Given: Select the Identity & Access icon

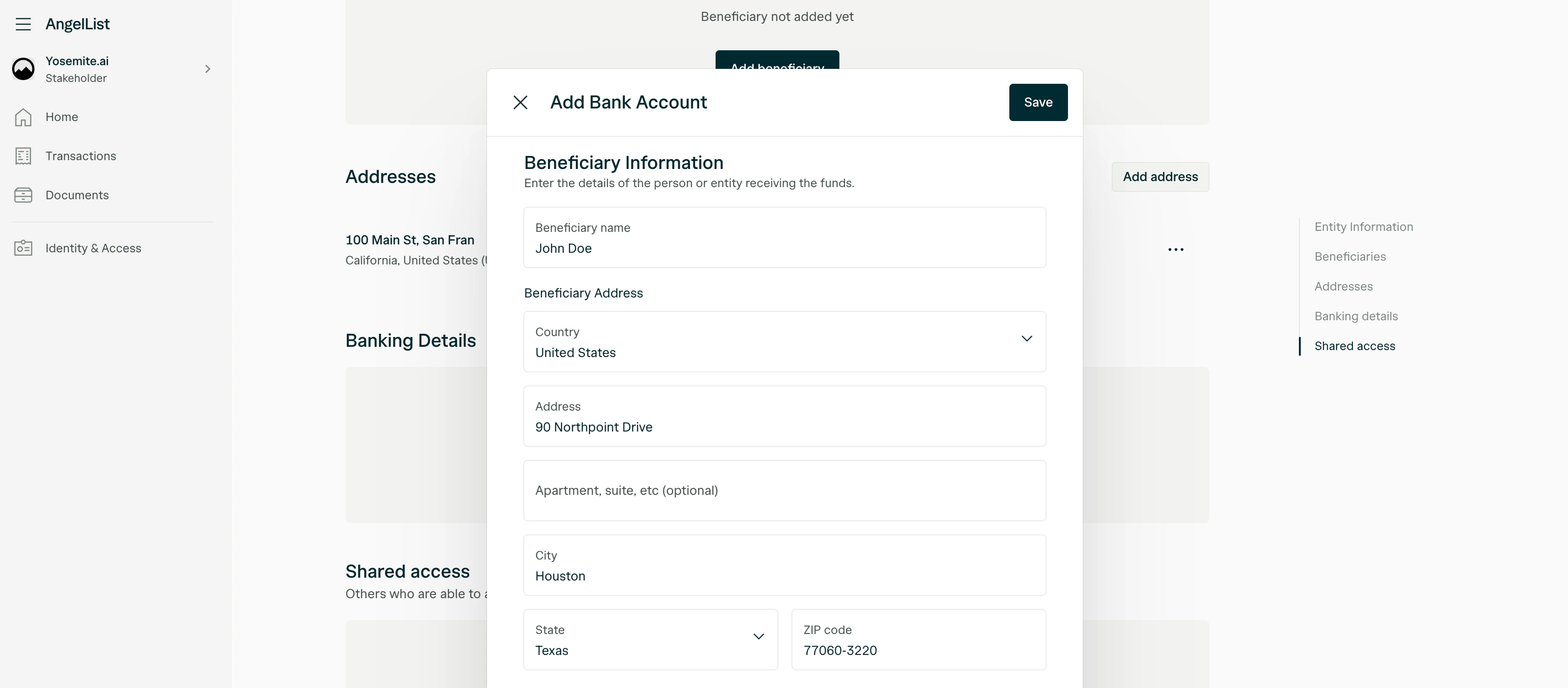Looking at the screenshot, I should [22, 248].
